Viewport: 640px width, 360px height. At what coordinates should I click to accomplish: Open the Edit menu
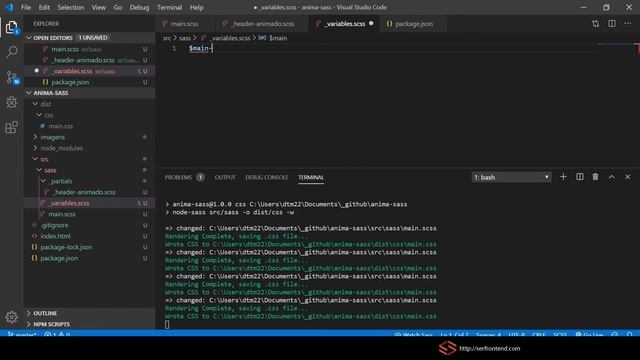pyautogui.click(x=44, y=7)
